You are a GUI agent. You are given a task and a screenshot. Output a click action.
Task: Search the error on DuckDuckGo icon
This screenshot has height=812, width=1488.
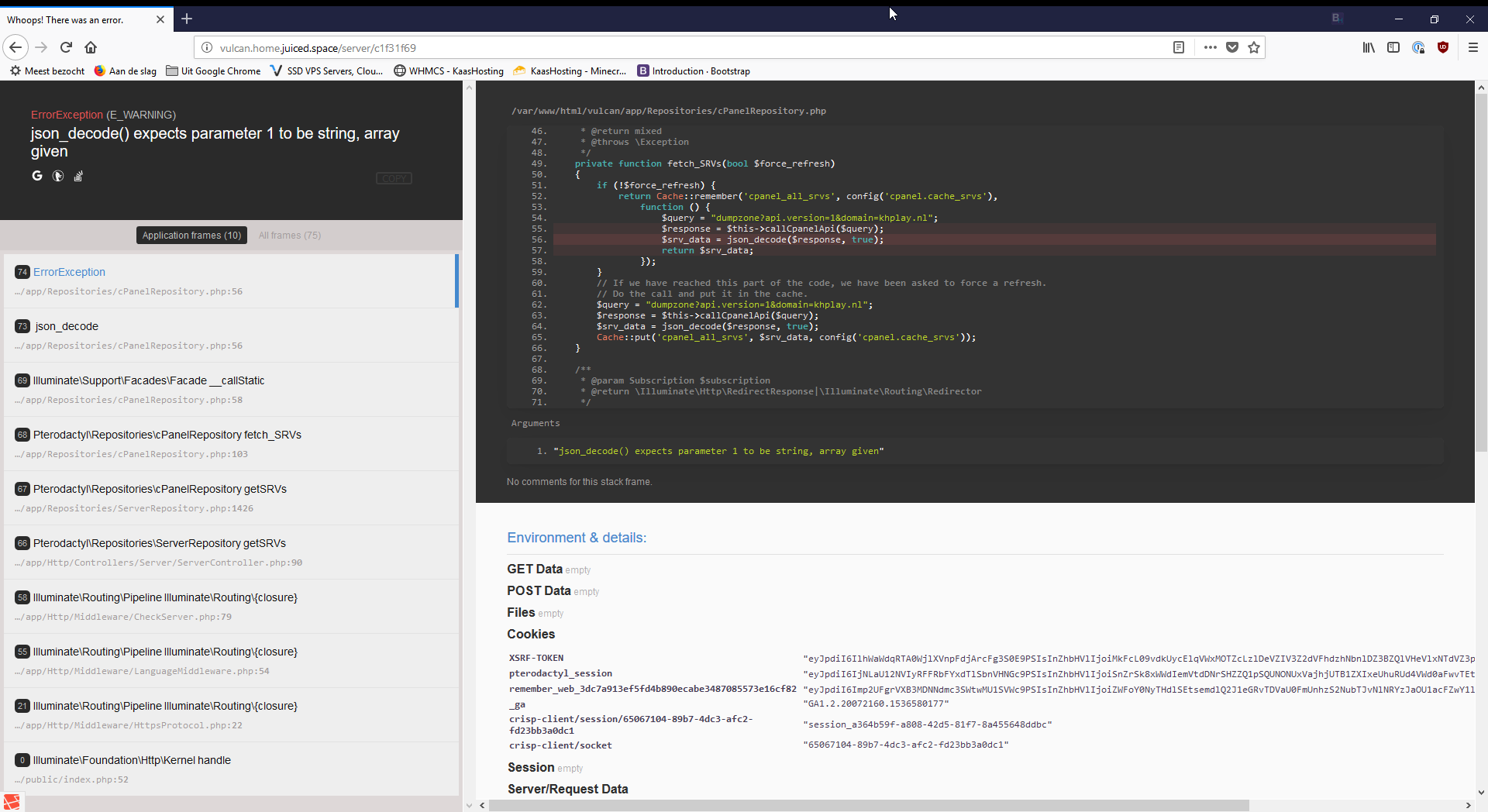[57, 176]
